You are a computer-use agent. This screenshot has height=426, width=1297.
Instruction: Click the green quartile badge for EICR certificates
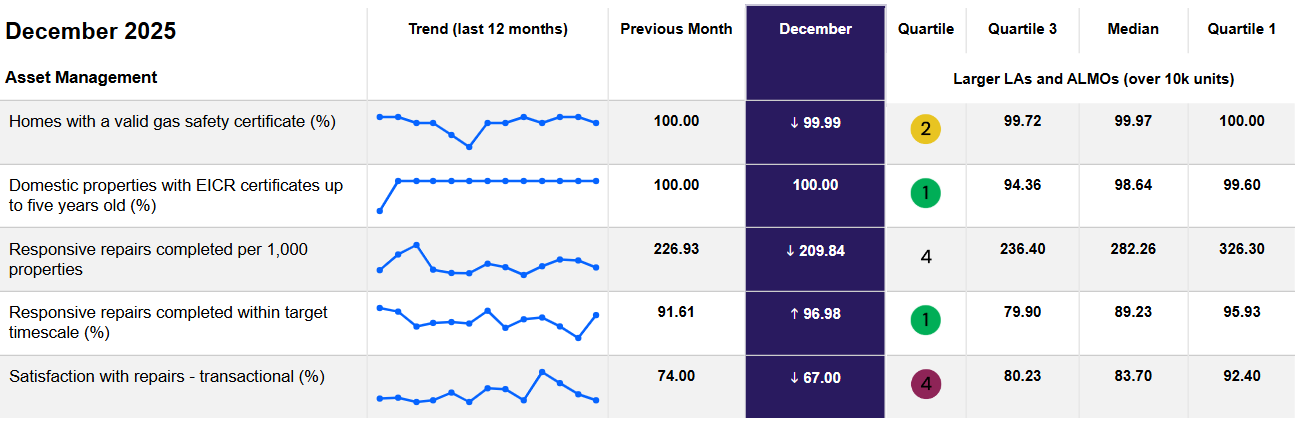926,193
